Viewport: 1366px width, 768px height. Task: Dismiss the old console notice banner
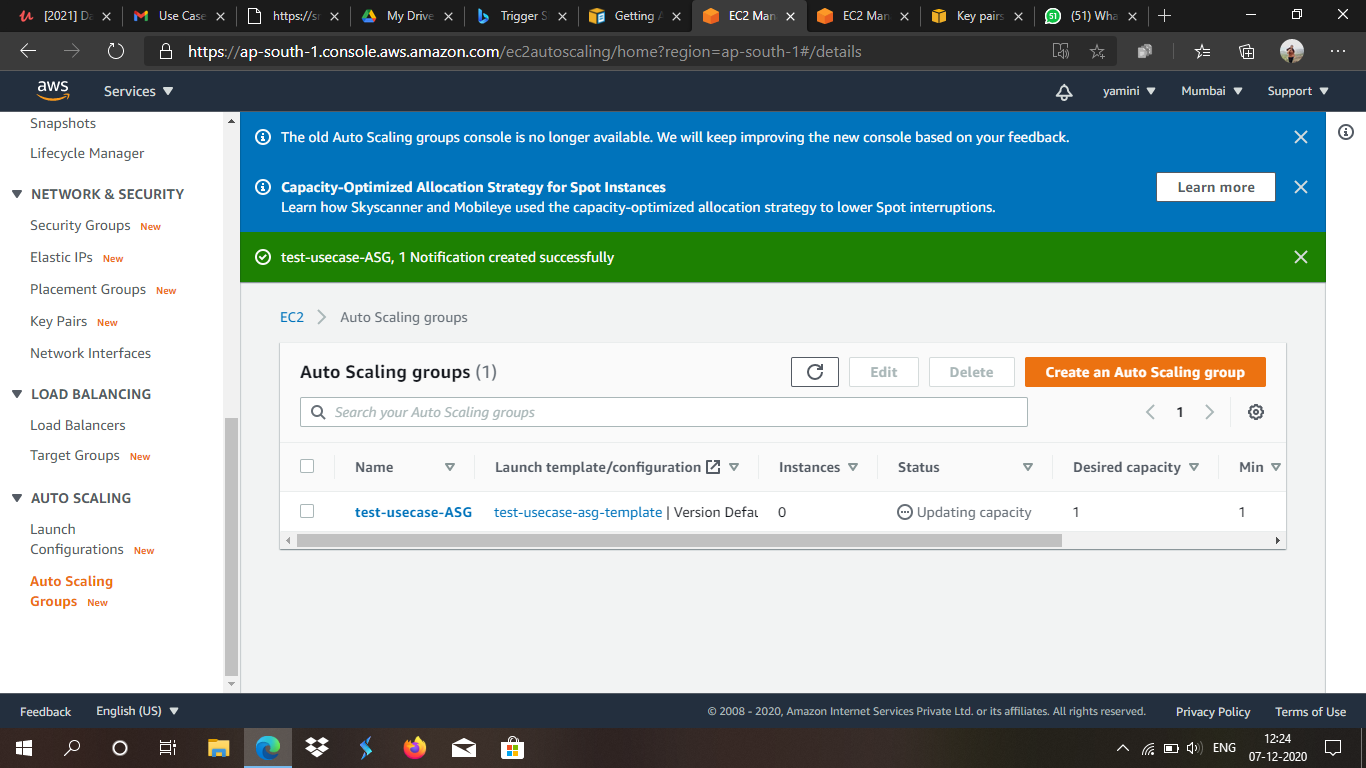[1301, 137]
